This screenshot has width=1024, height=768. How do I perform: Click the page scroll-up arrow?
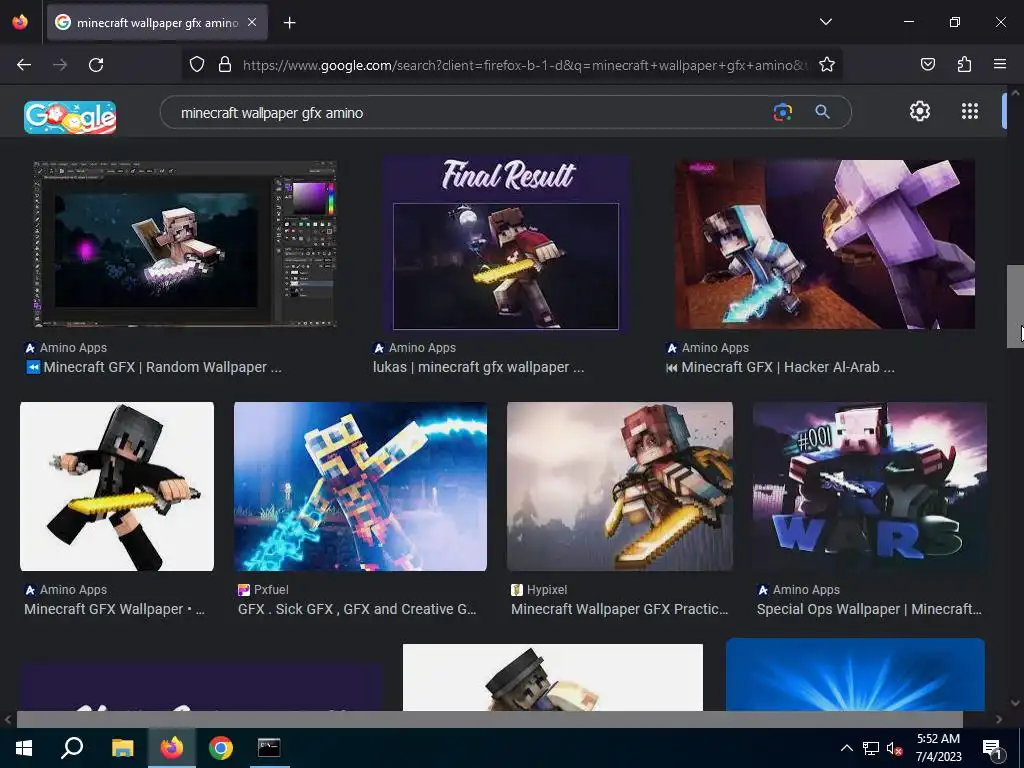click(1015, 93)
